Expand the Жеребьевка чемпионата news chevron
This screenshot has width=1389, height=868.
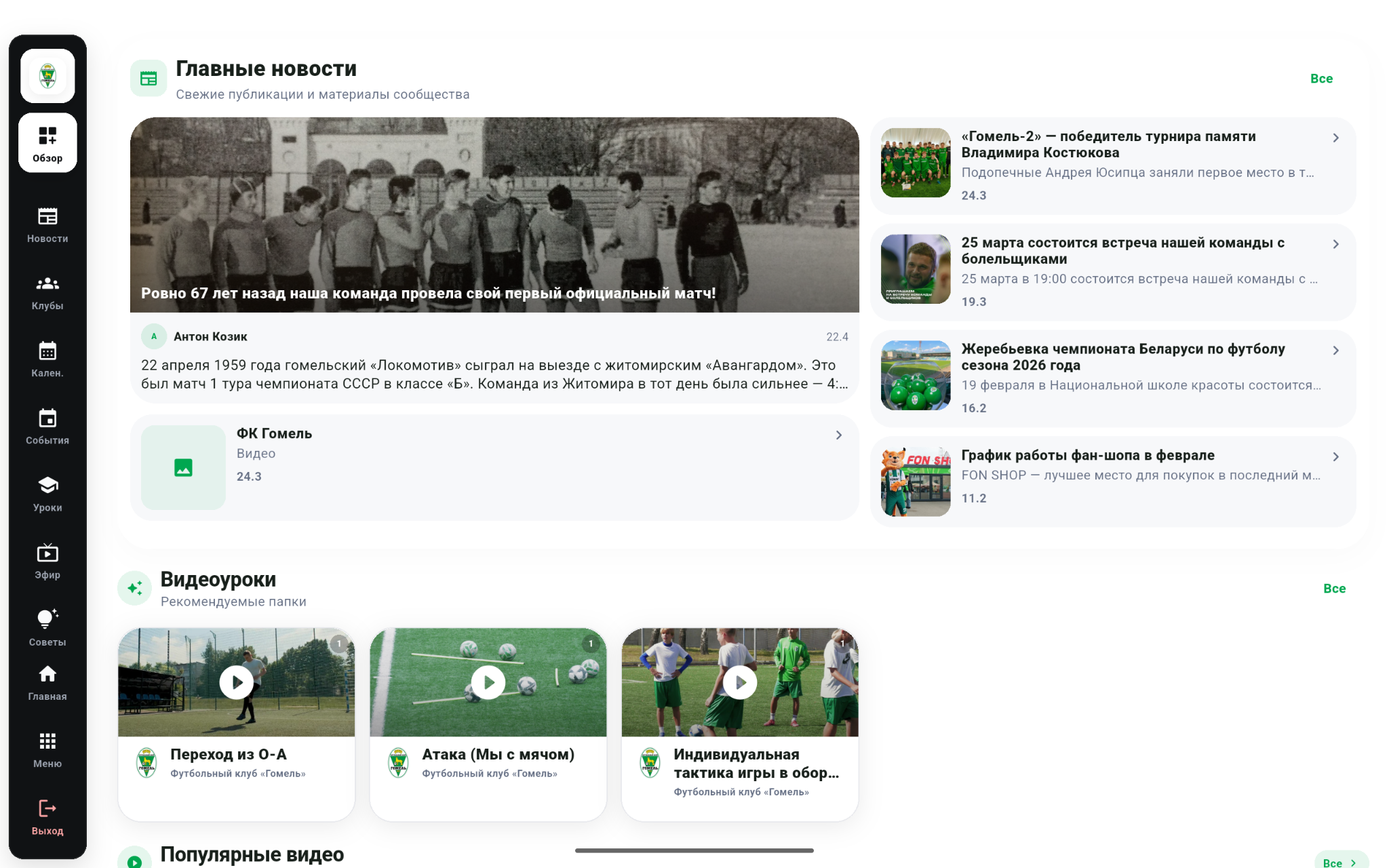tap(1335, 351)
